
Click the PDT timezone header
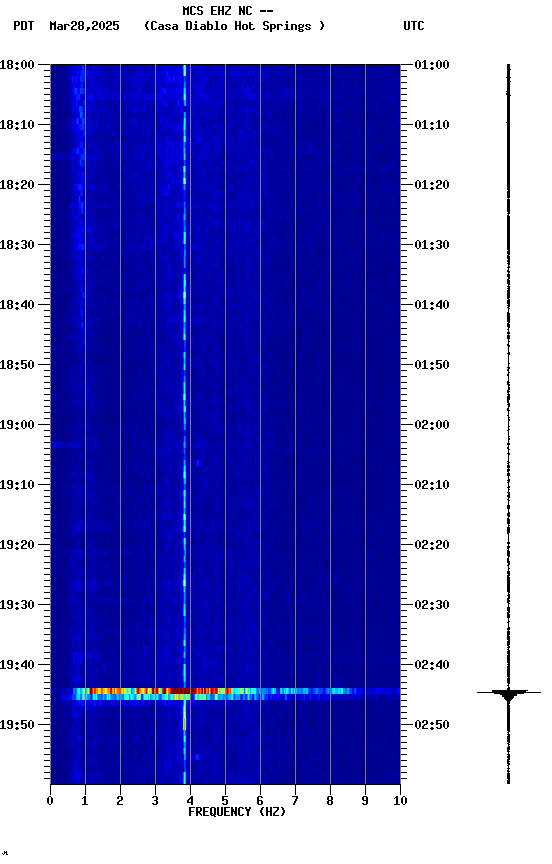point(24,26)
